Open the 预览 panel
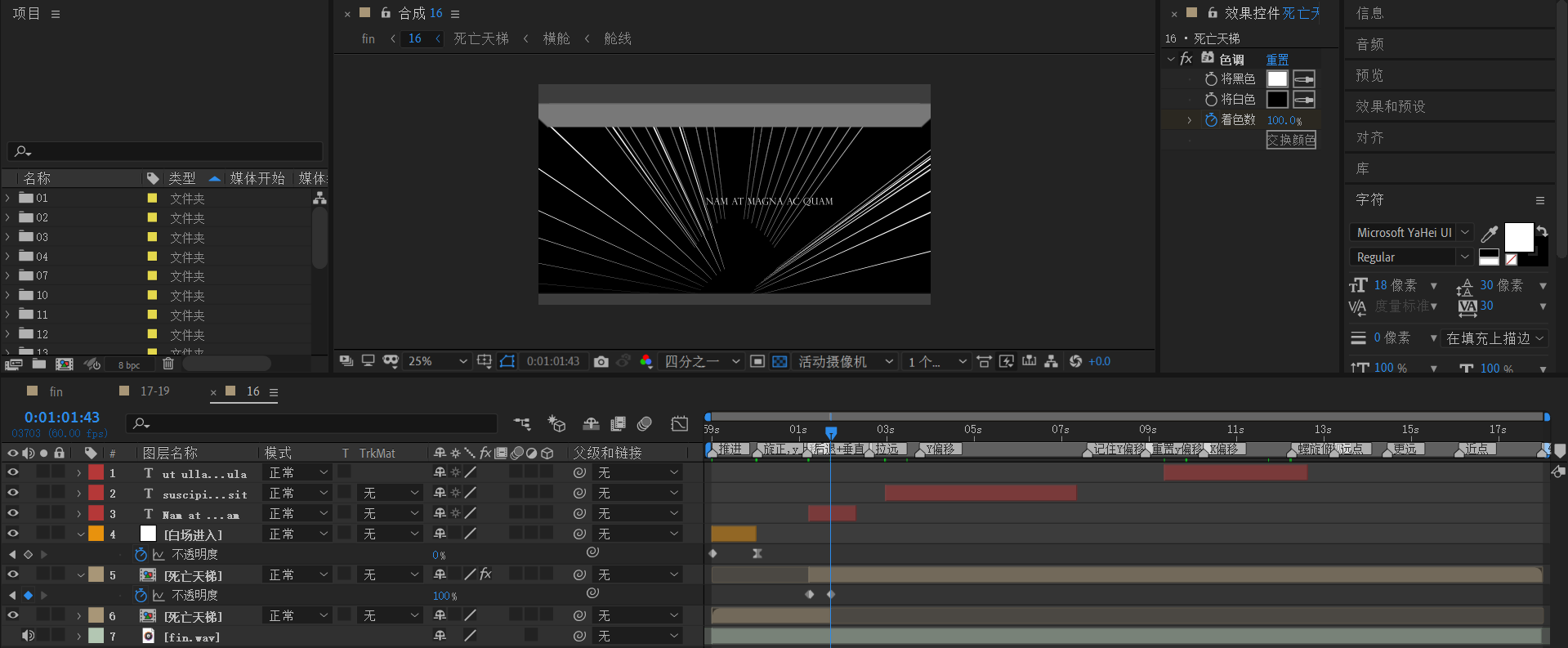Screen dimensions: 1568x648 click(1370, 75)
